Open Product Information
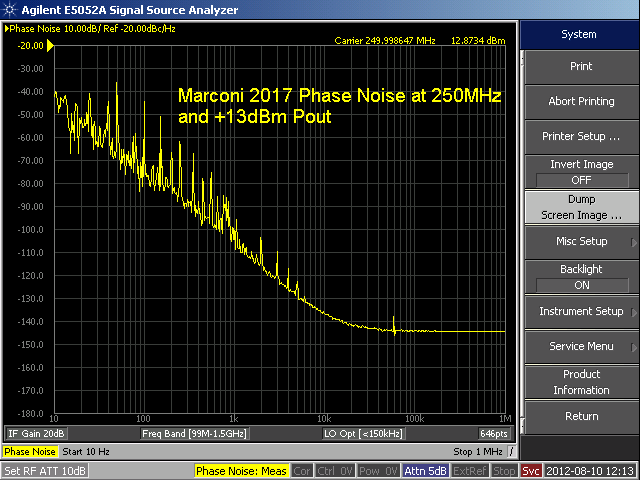Screen dimensions: 640x480 click(581, 382)
